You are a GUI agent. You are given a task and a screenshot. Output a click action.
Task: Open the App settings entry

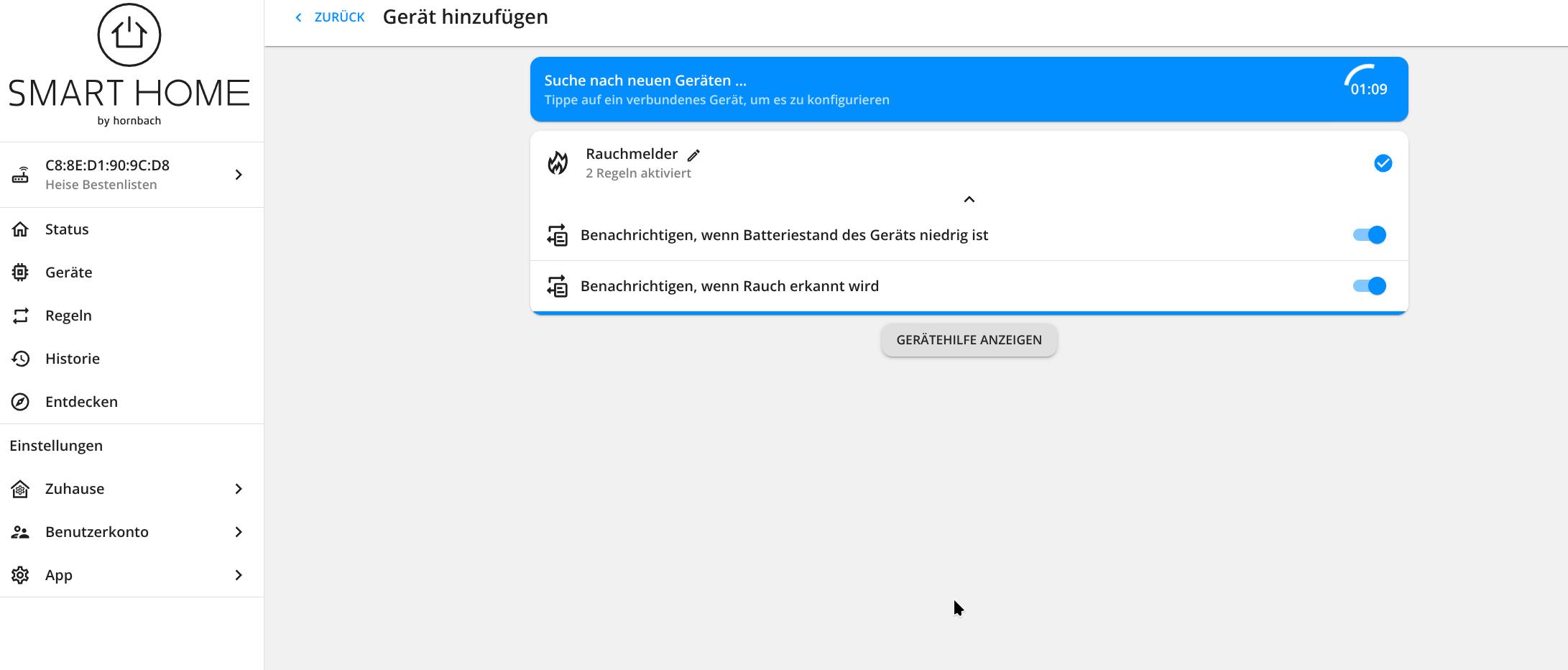(x=132, y=575)
